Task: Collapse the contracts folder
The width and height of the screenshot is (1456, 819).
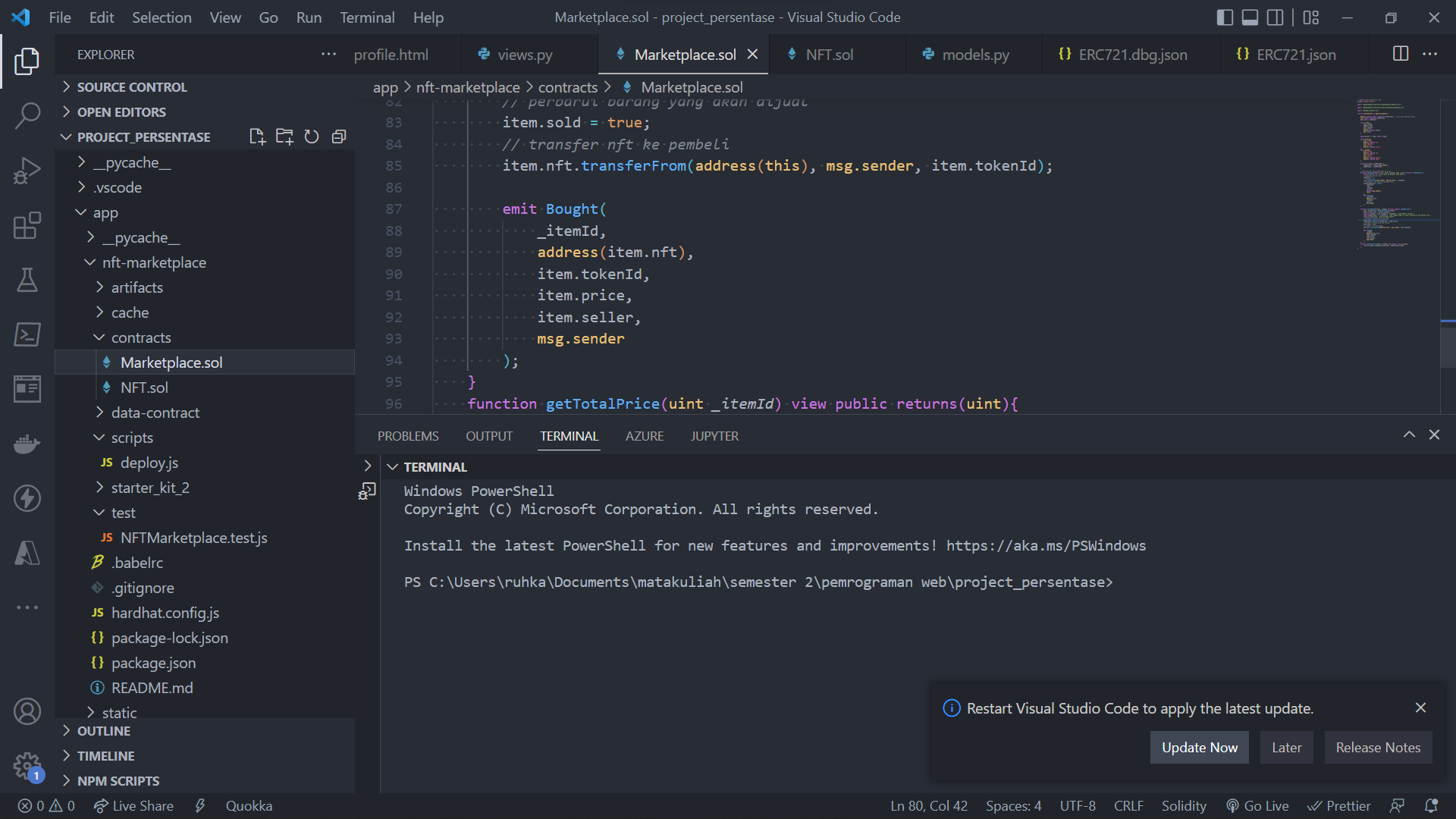Action: pos(205,337)
